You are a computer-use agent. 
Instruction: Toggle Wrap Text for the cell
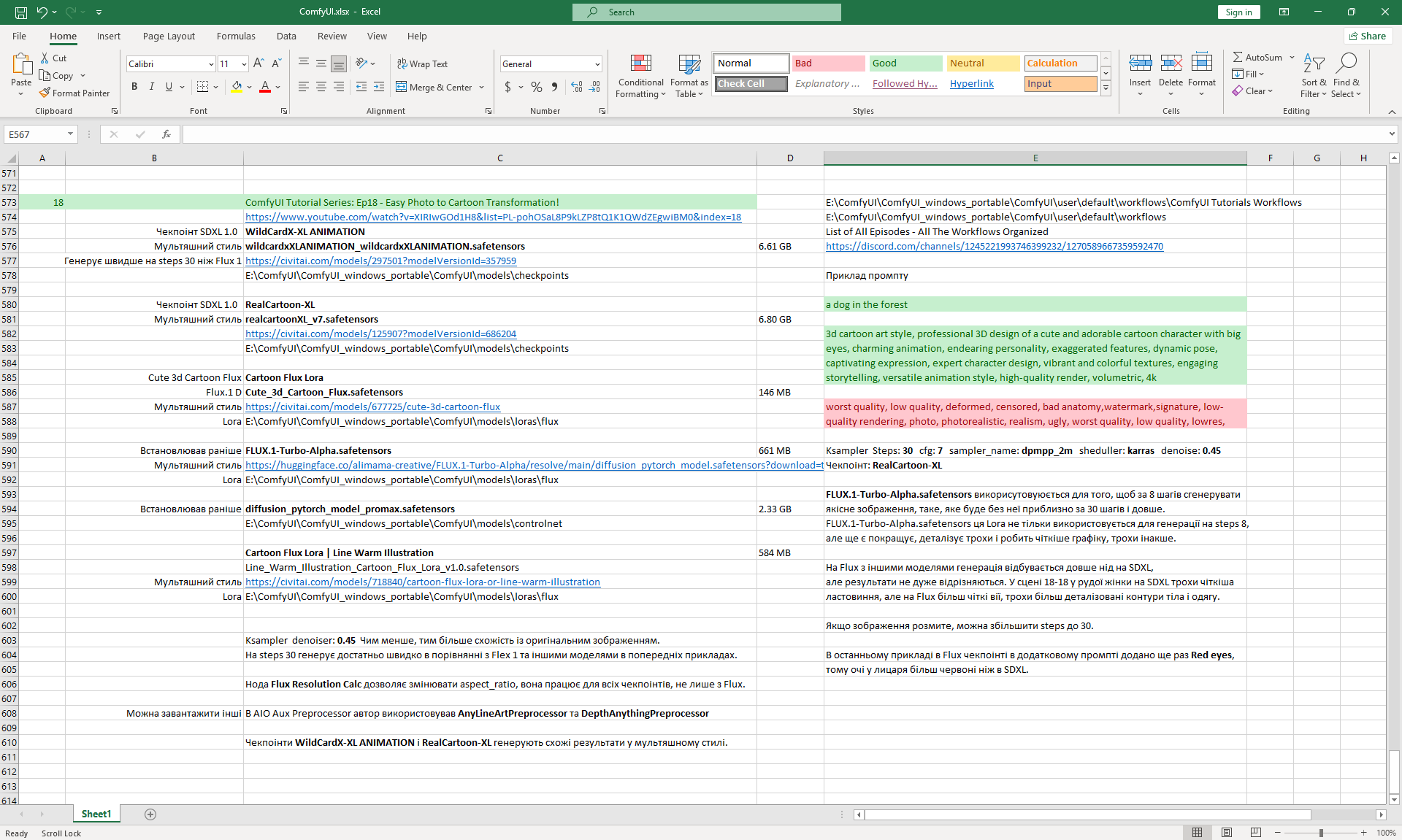(422, 64)
